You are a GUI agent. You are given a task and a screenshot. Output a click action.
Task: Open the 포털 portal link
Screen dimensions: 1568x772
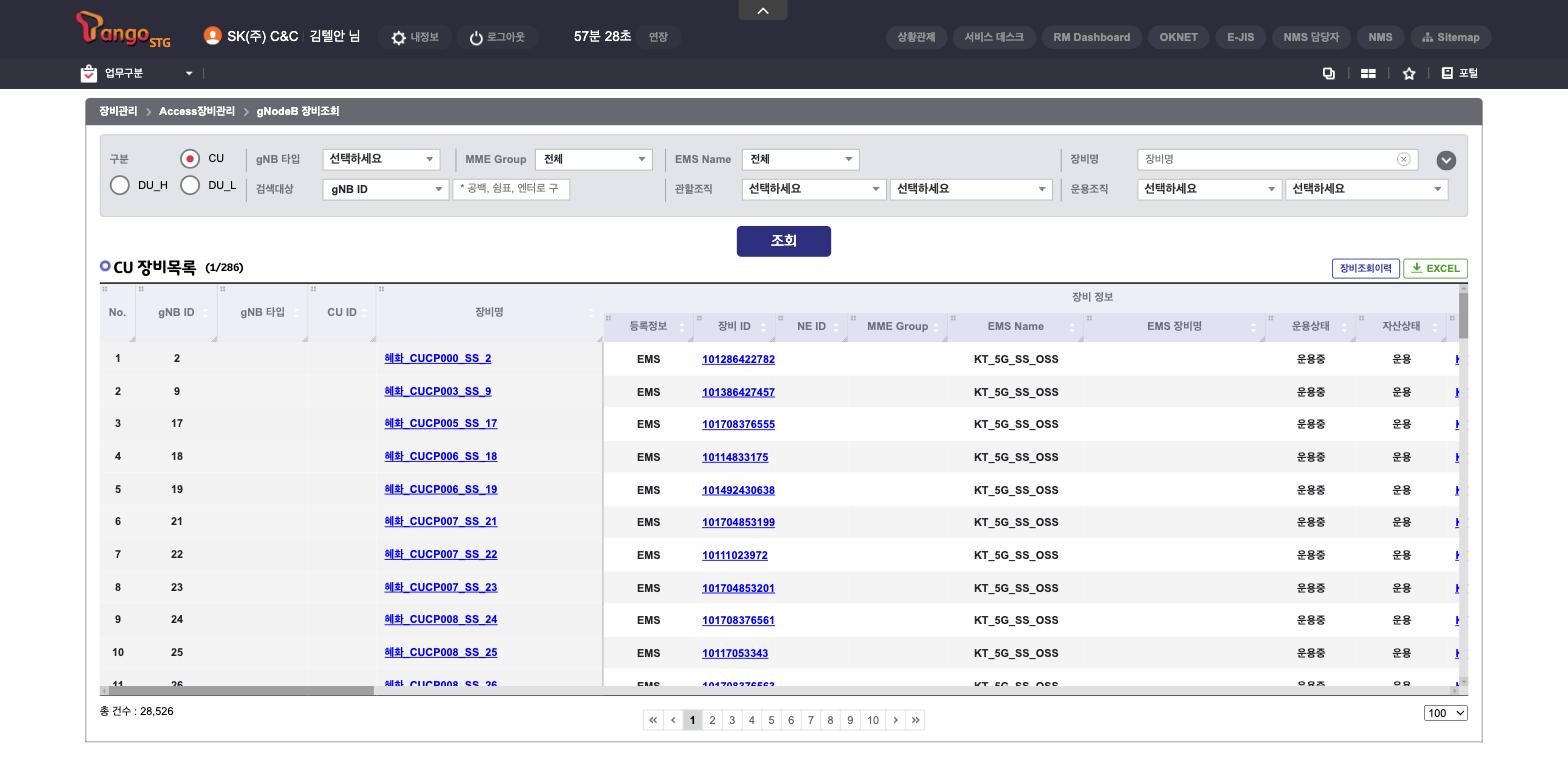(1460, 73)
